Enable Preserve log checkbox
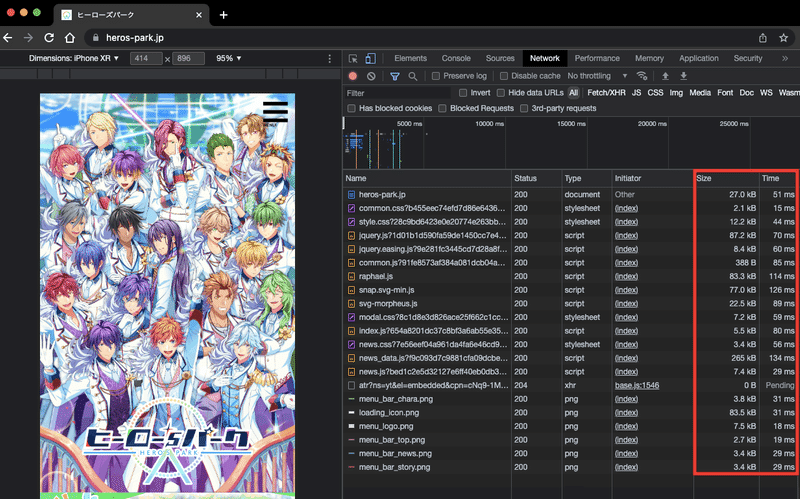The height and width of the screenshot is (499, 800). pos(436,76)
